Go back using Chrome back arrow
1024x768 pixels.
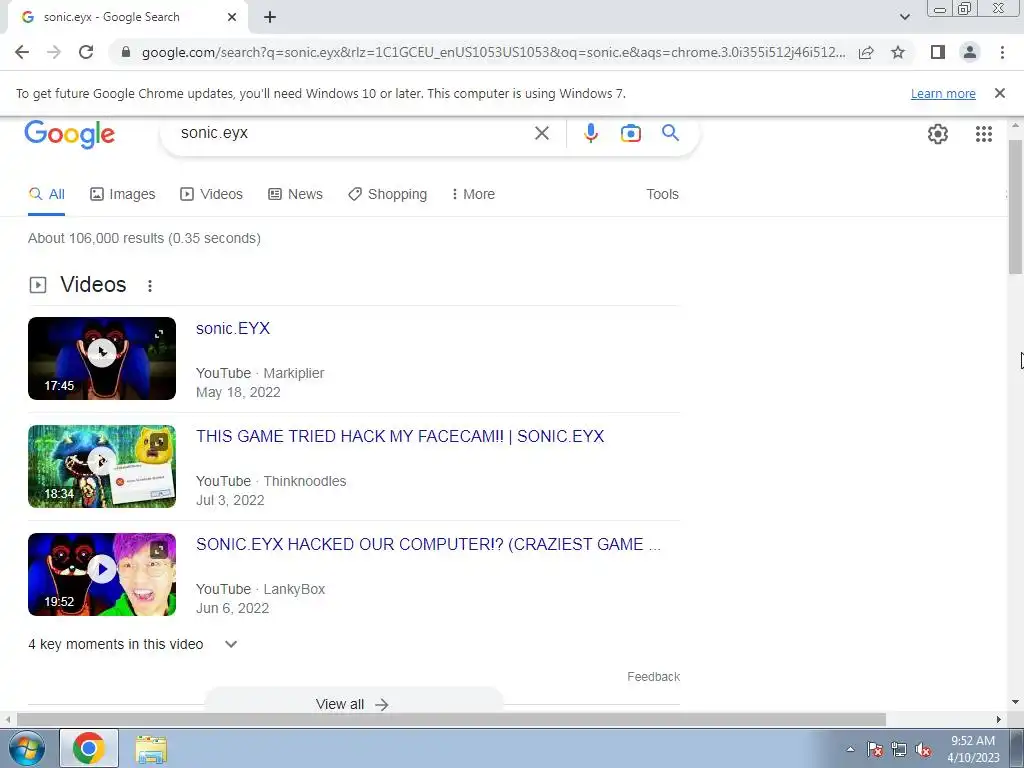coord(22,52)
